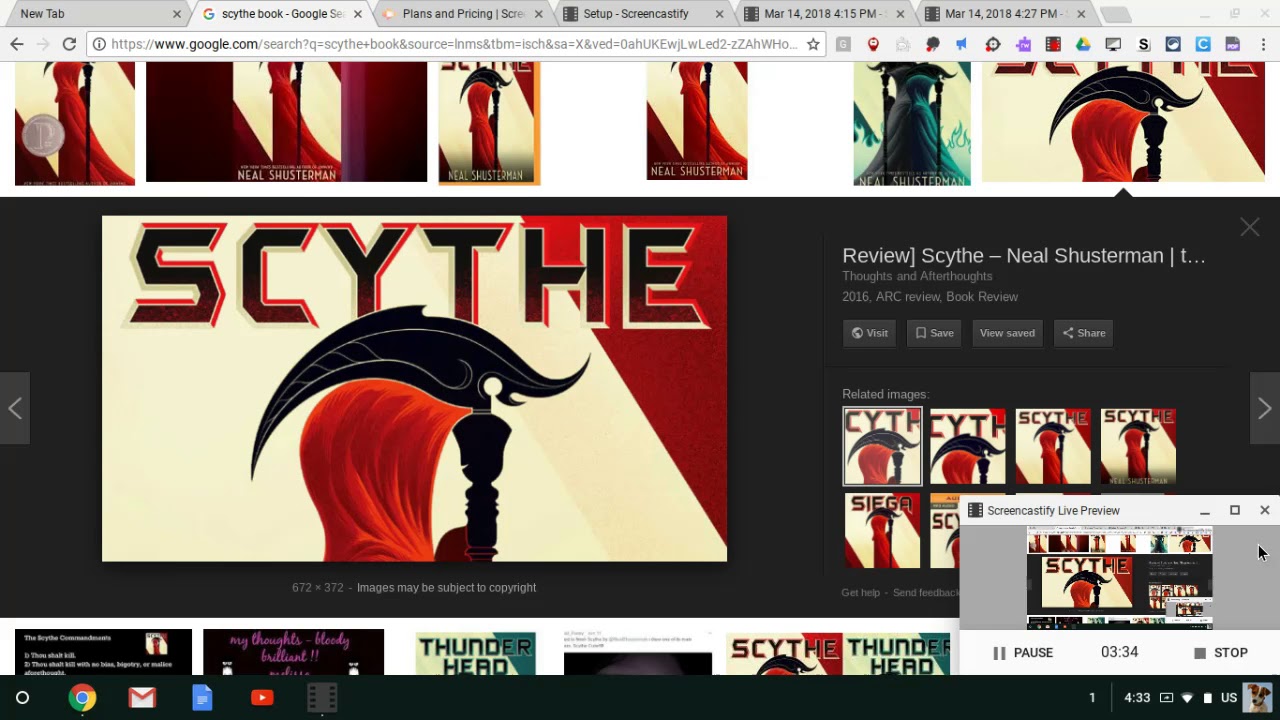Switch to Mar 14, 2018 4:27 PM tab

[1004, 14]
